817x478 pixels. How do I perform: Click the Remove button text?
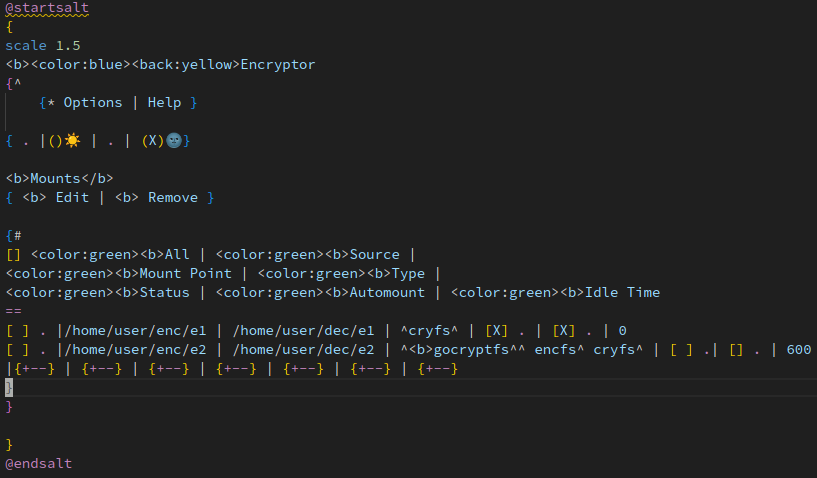tap(173, 198)
